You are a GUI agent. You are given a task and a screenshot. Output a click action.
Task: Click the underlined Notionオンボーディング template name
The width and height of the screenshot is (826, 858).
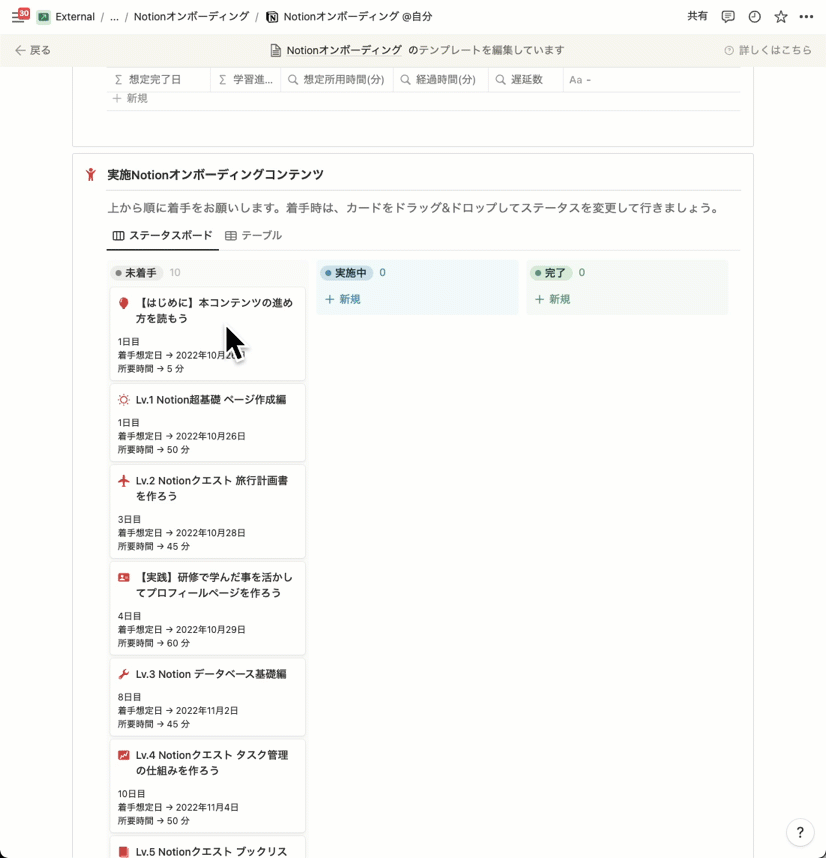[x=344, y=50]
